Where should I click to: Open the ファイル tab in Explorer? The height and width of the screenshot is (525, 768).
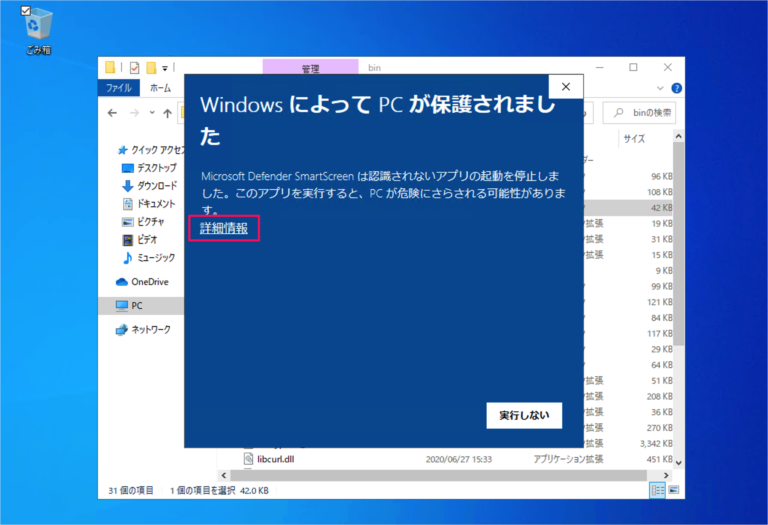pyautogui.click(x=119, y=88)
